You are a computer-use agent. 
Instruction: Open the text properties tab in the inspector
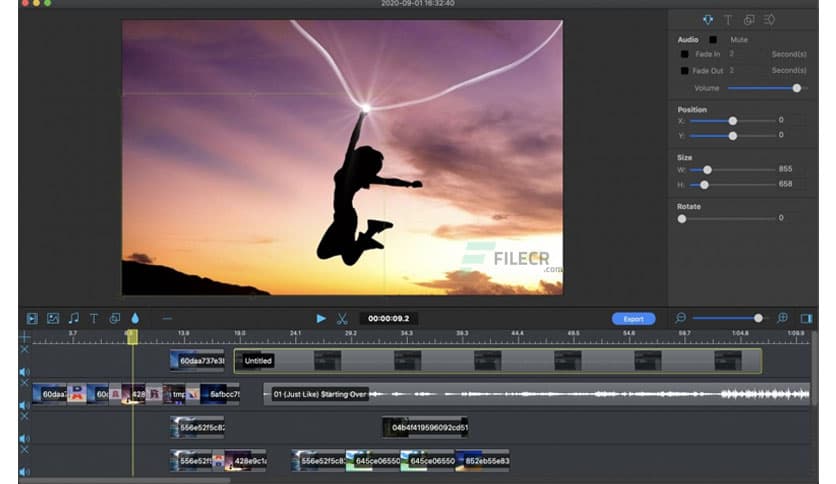728,20
